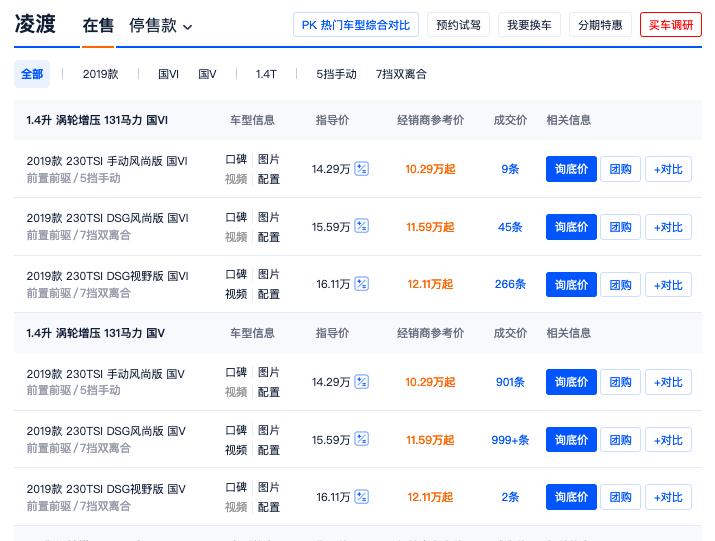The width and height of the screenshot is (715, 541).
Task: Expand the 停售款 dropdown
Action: tap(161, 26)
